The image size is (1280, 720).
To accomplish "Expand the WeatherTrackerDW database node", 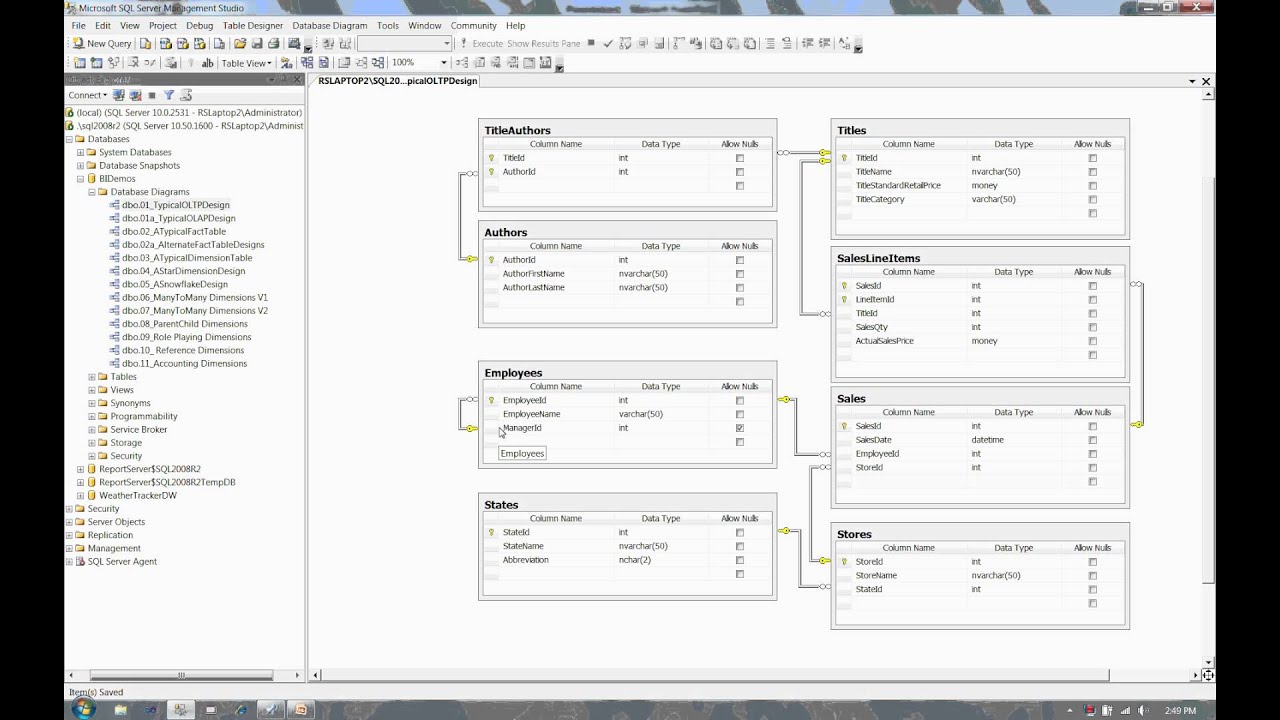I will pyautogui.click(x=81, y=495).
